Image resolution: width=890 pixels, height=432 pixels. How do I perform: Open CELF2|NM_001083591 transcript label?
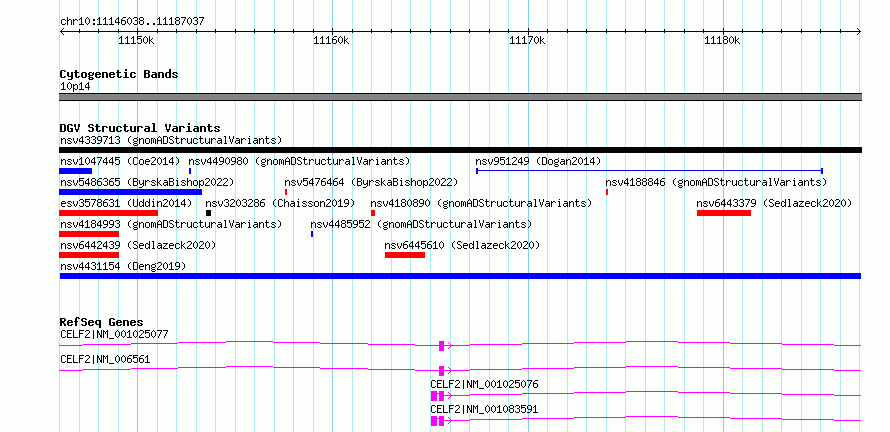(x=484, y=410)
